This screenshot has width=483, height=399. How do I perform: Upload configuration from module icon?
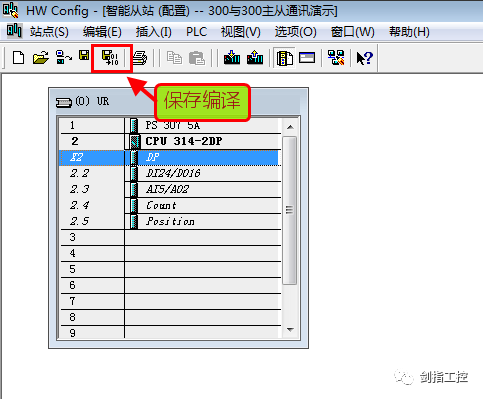(x=255, y=57)
